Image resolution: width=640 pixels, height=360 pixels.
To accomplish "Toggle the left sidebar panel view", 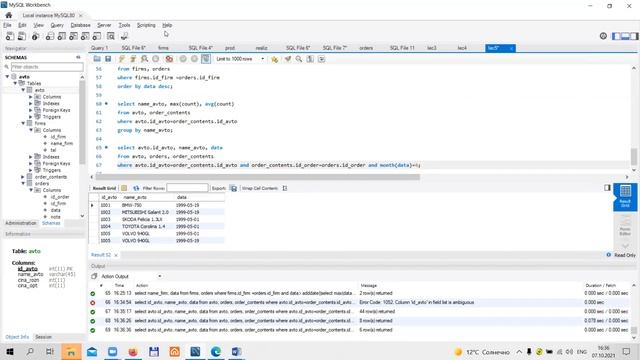I will click(x=616, y=36).
